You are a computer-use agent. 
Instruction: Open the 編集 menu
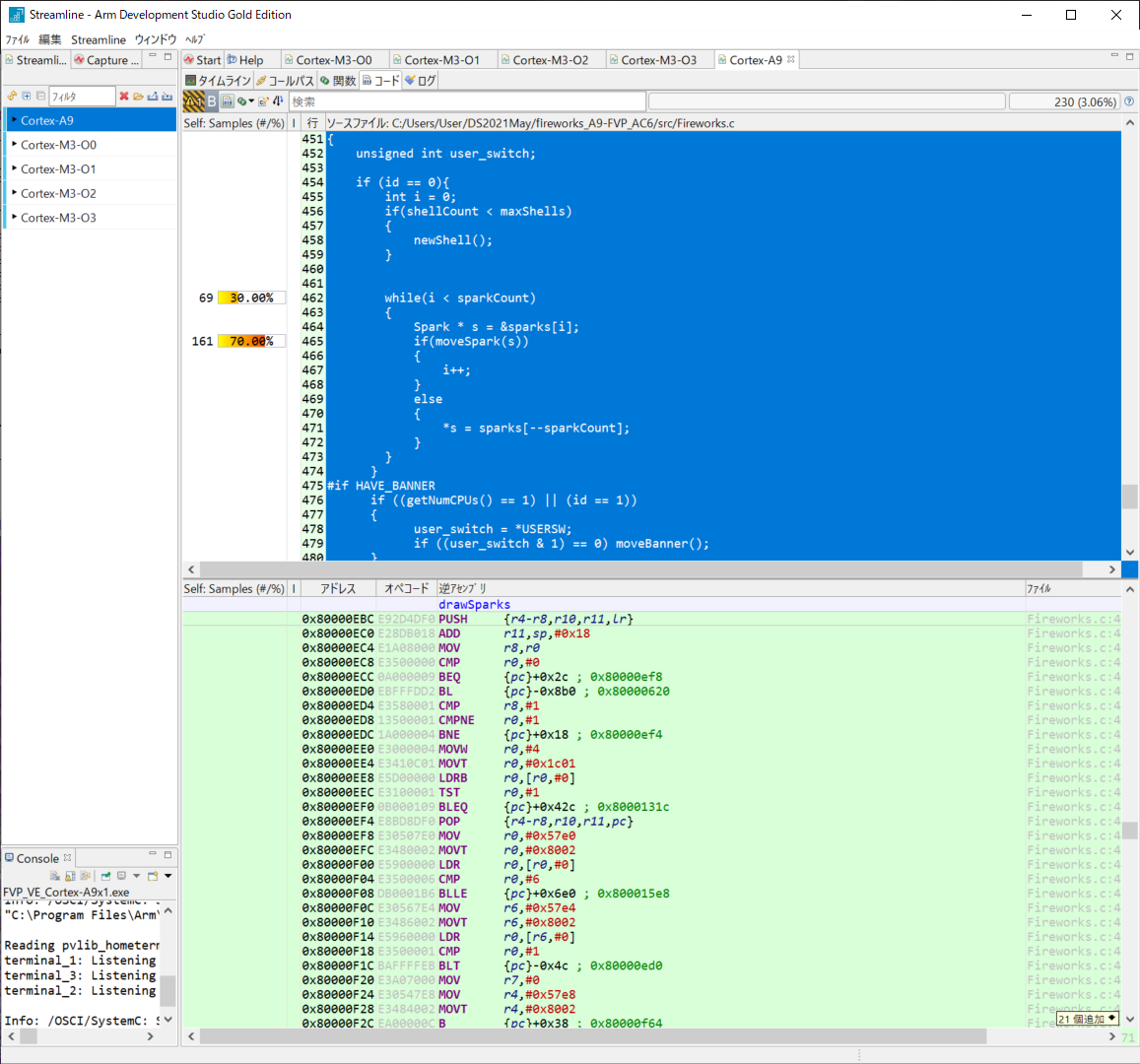click(49, 39)
